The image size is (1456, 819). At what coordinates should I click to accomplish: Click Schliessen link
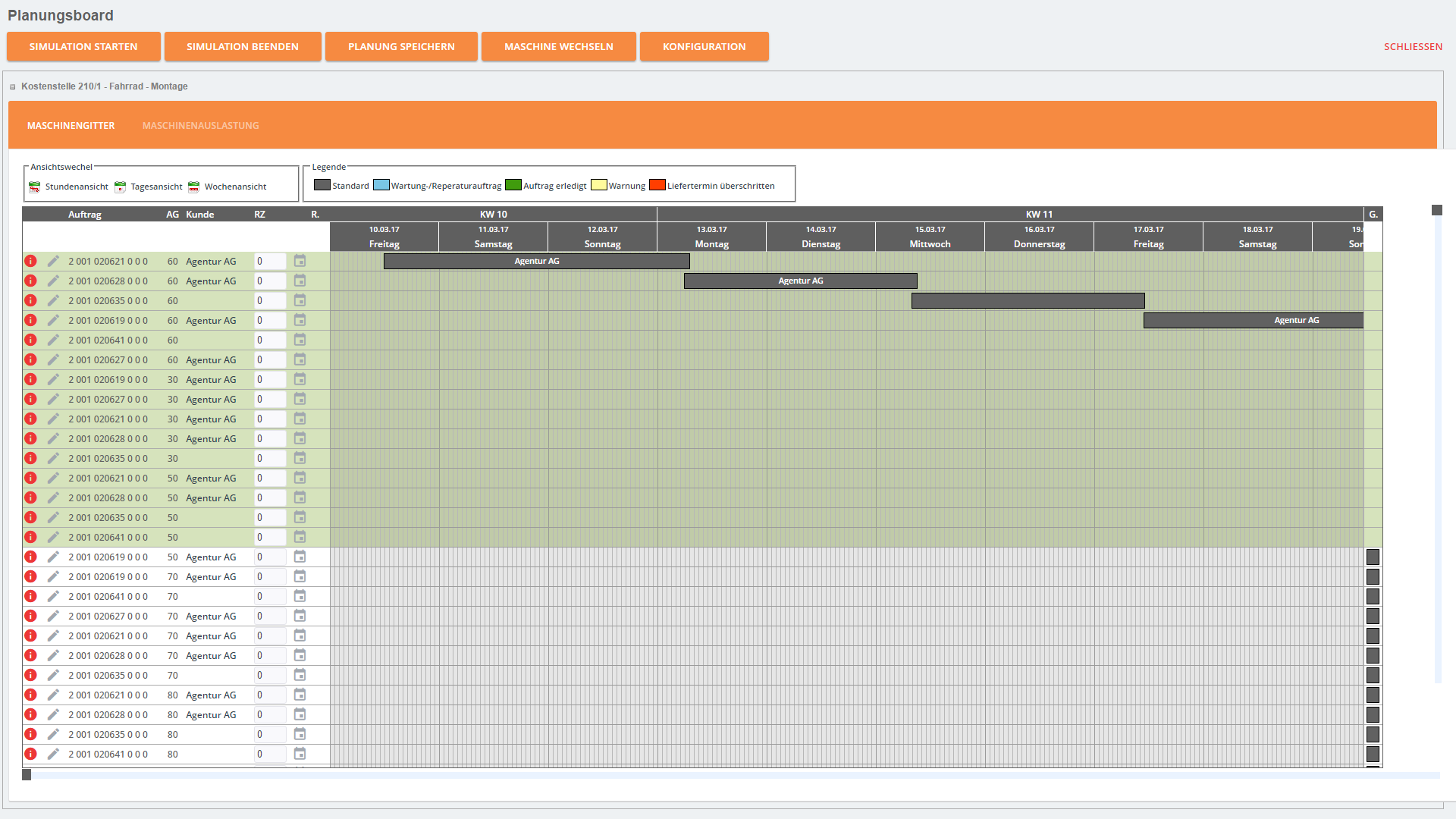(1413, 46)
